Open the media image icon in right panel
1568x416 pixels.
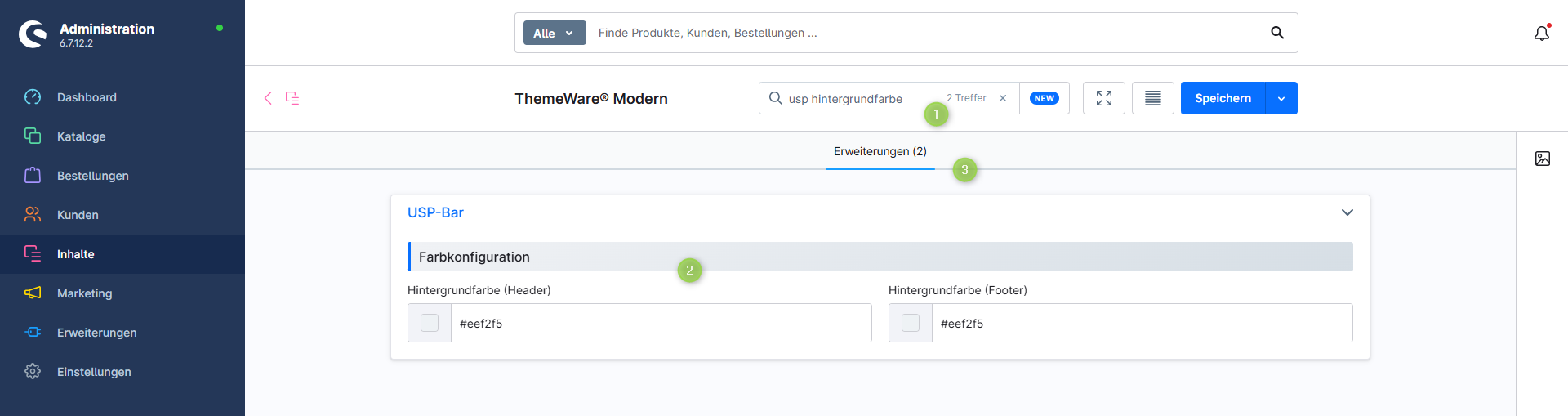click(x=1543, y=159)
